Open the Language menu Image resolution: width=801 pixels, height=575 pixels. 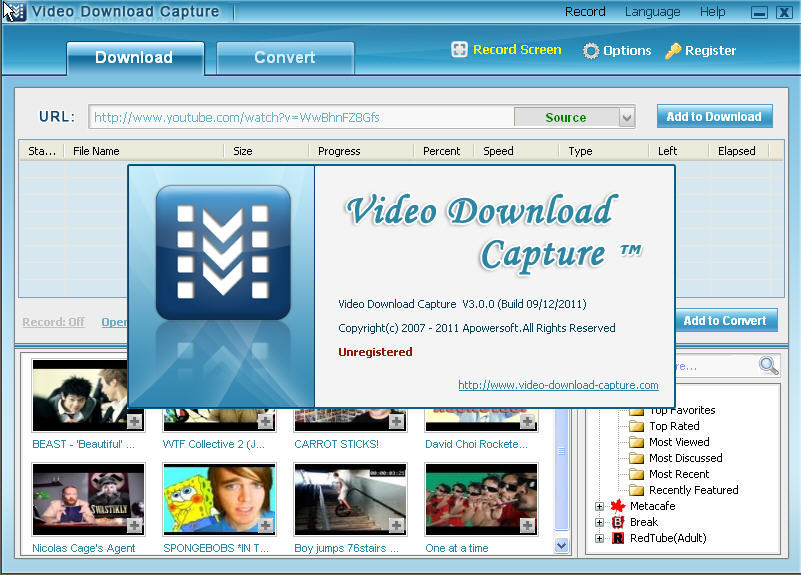652,12
